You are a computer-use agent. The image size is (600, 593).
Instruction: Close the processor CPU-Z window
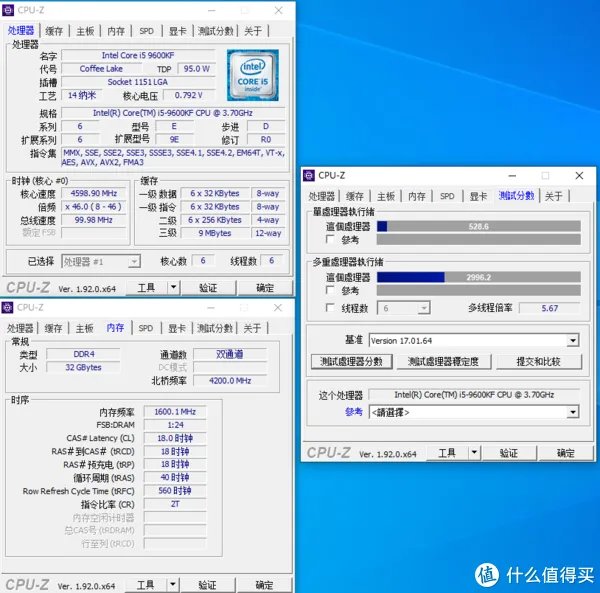point(279,10)
